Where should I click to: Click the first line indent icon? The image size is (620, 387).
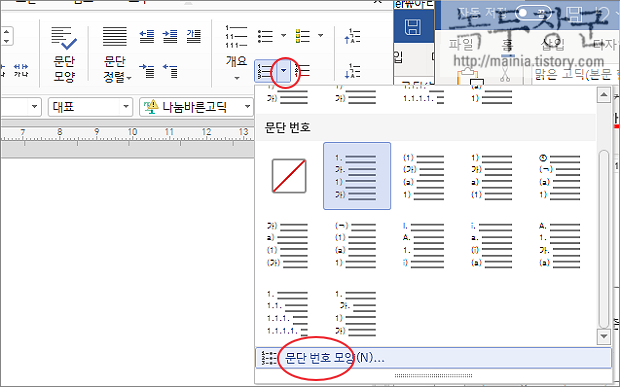tap(147, 71)
